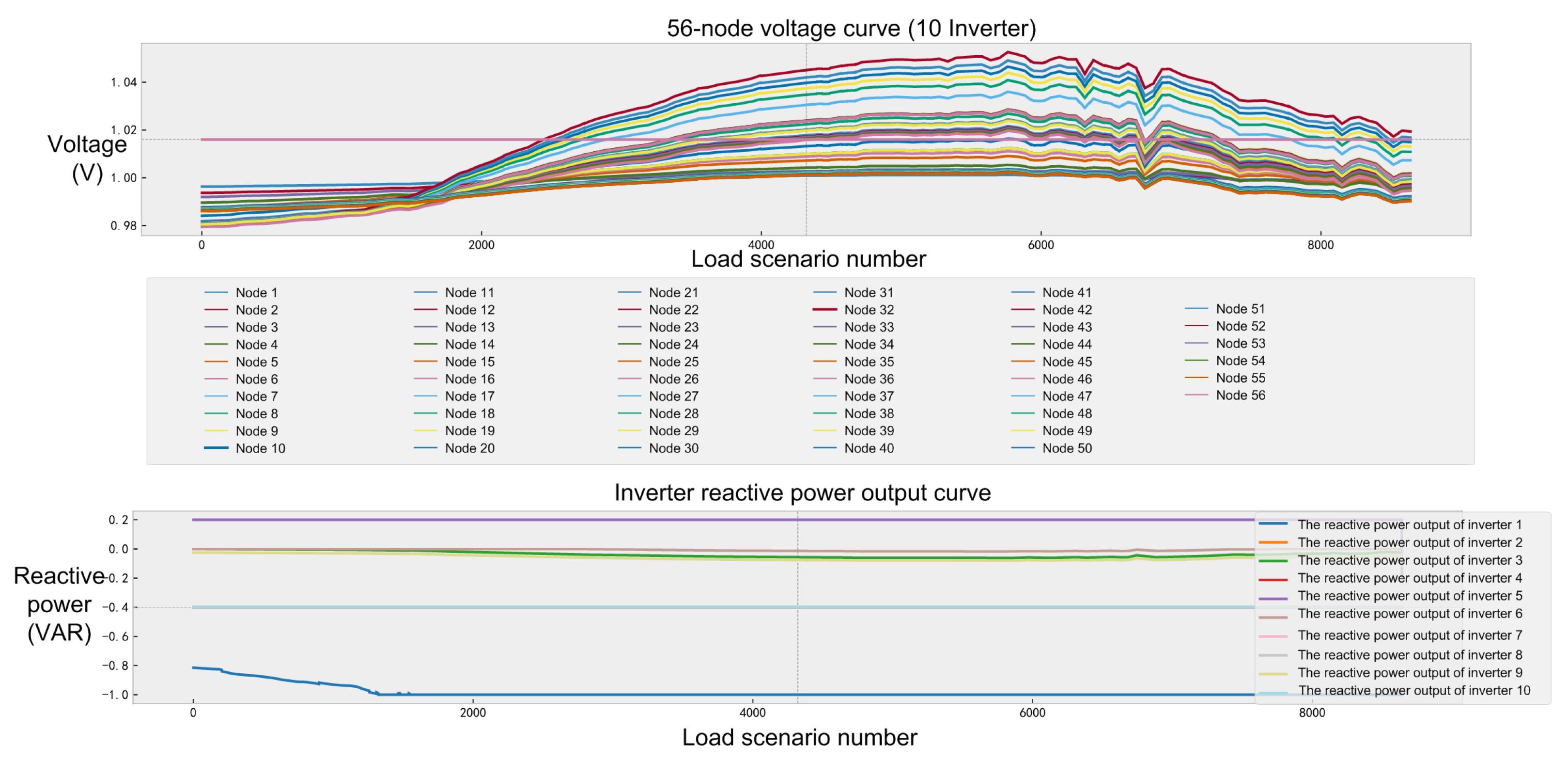1568x761 pixels.
Task: Select Node 56 in the legend
Action: point(1240,395)
